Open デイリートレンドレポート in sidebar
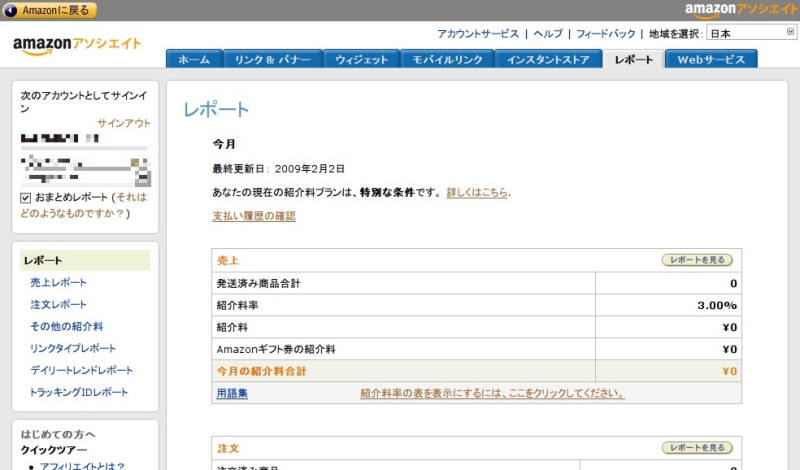 [x=82, y=370]
